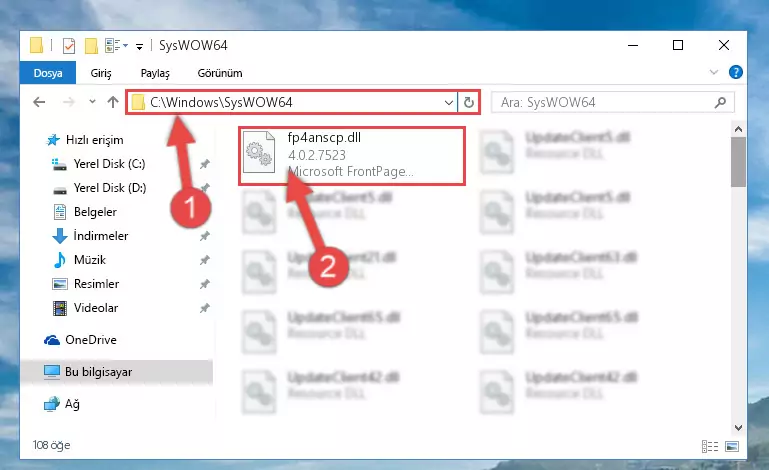Image resolution: width=769 pixels, height=470 pixels.
Task: Go forward with the right arrow
Action: coord(69,102)
